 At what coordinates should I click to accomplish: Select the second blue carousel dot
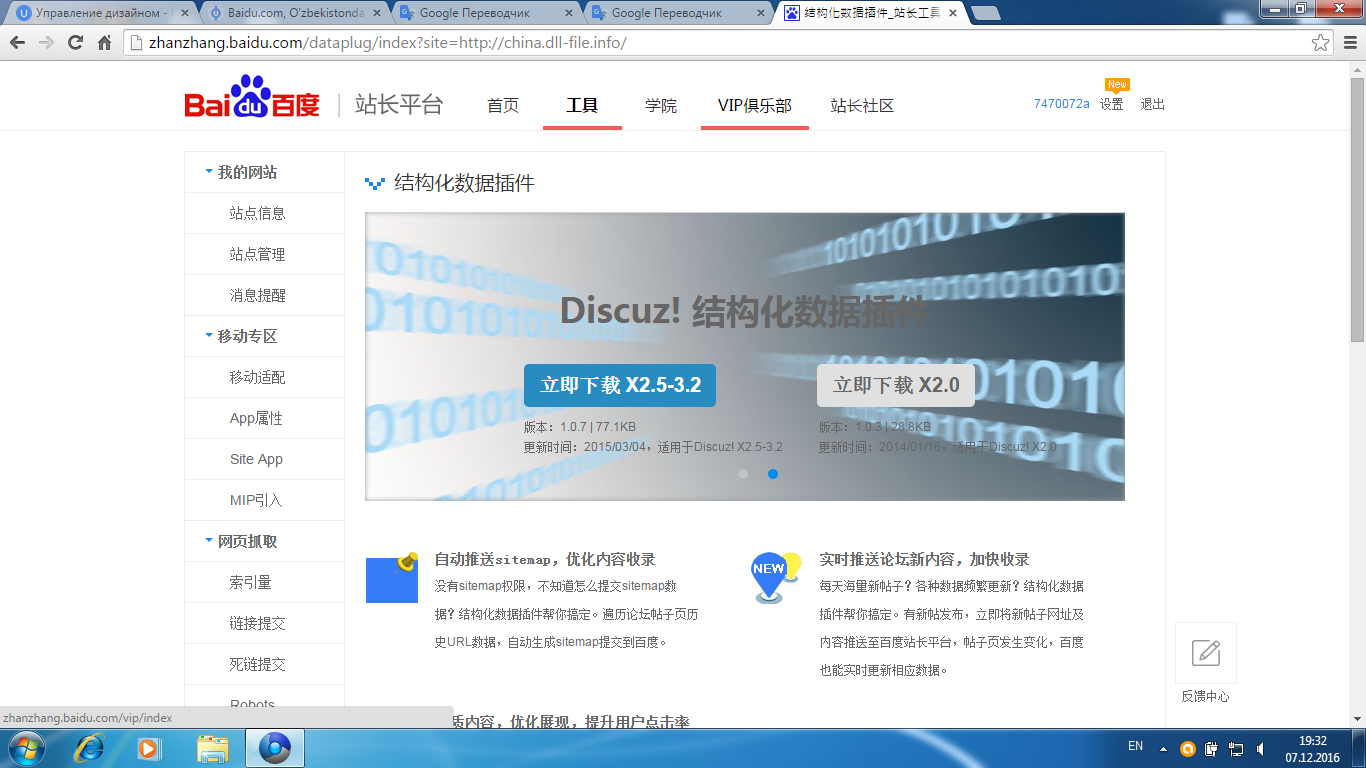pos(773,474)
